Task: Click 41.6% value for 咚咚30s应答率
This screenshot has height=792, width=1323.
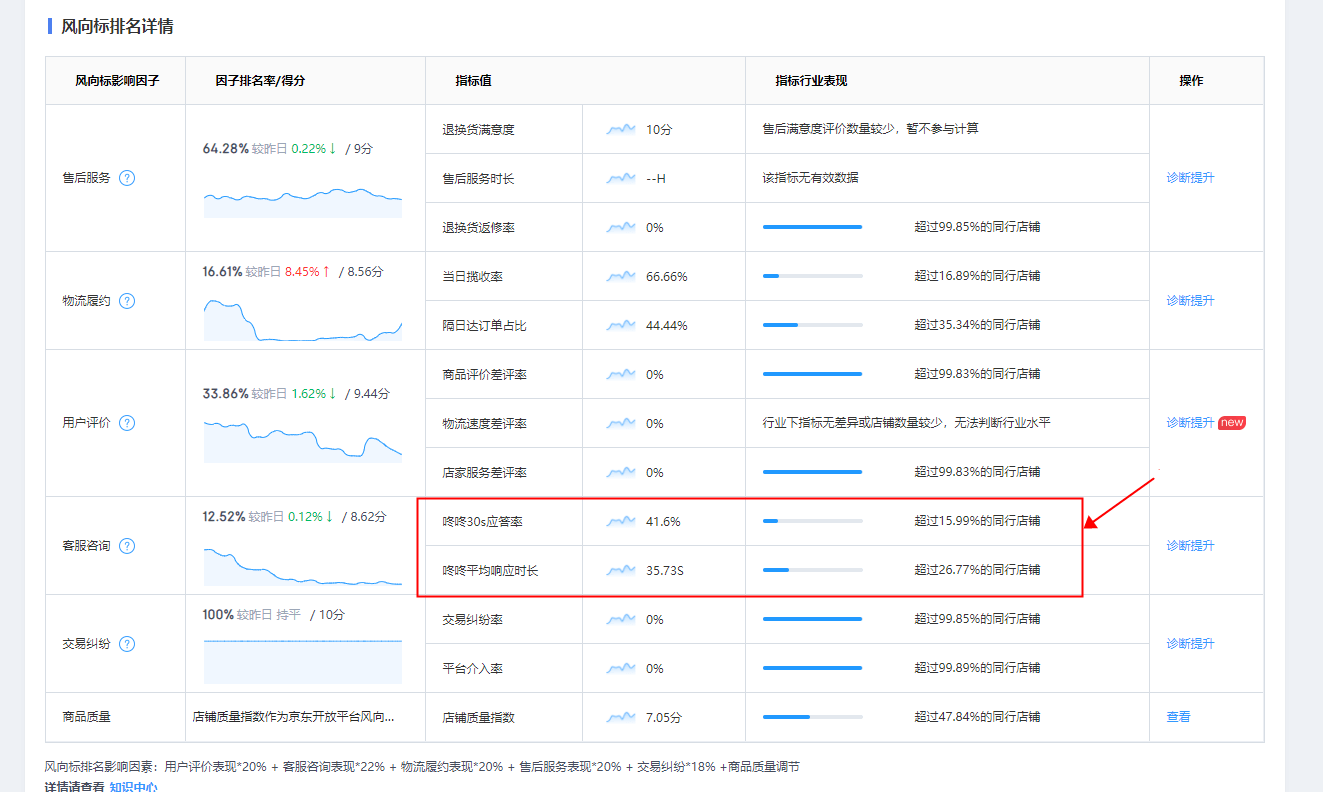Action: [x=663, y=522]
